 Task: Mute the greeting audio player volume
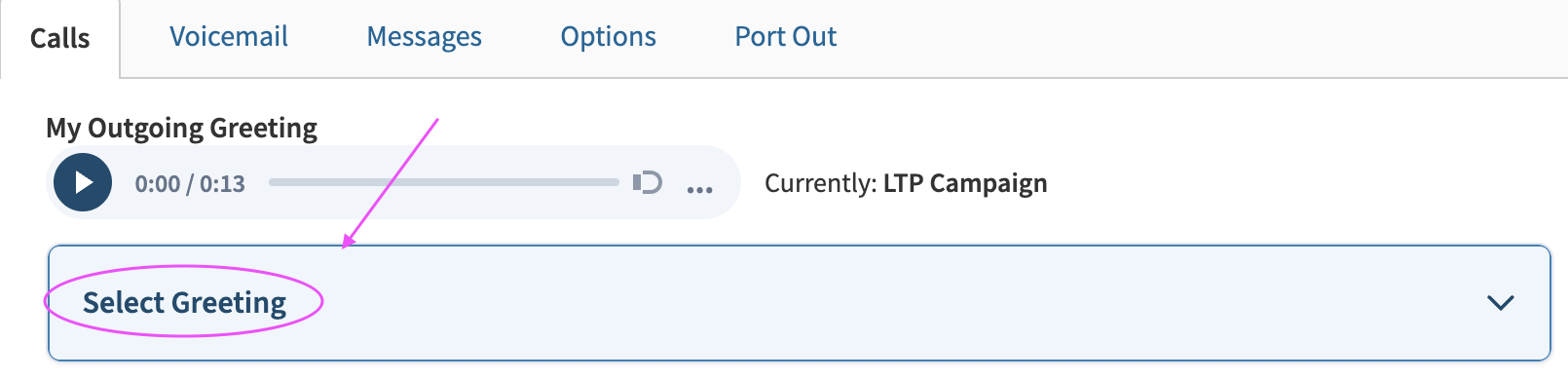tap(648, 182)
